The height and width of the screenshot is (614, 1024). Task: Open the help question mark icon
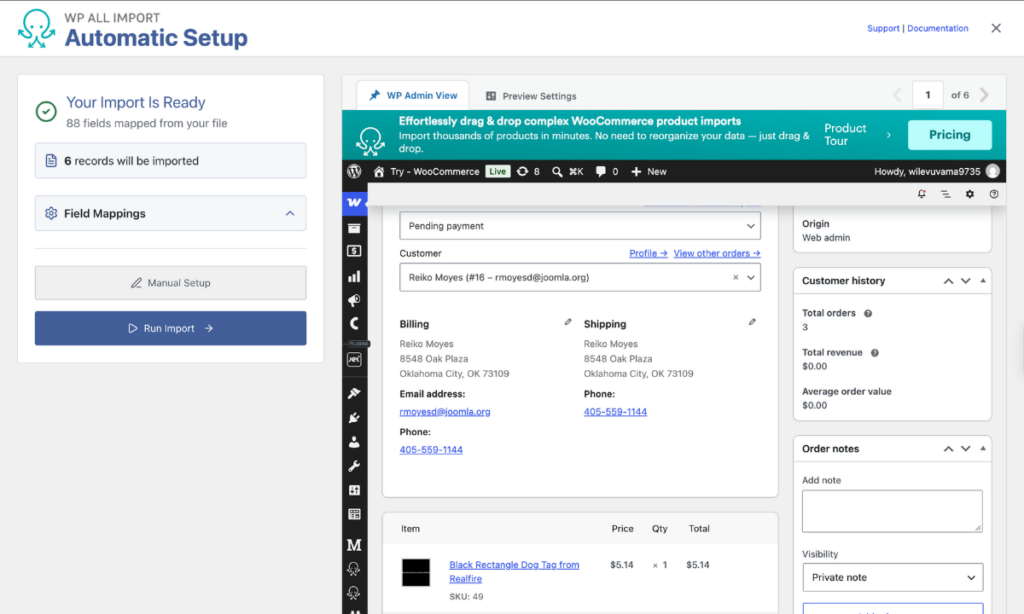tap(994, 194)
